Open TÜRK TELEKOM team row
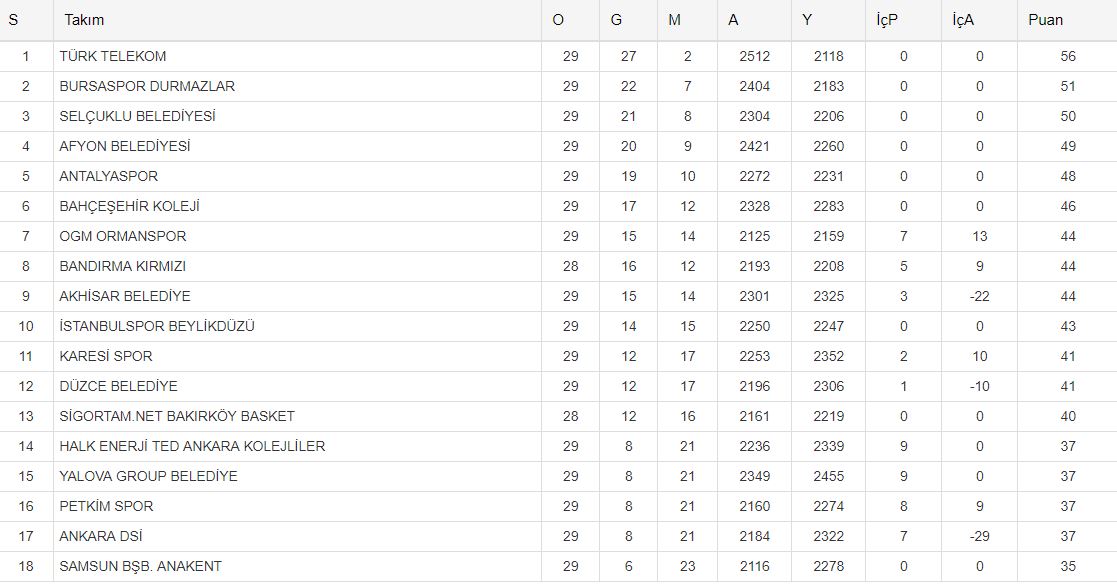 click(113, 56)
